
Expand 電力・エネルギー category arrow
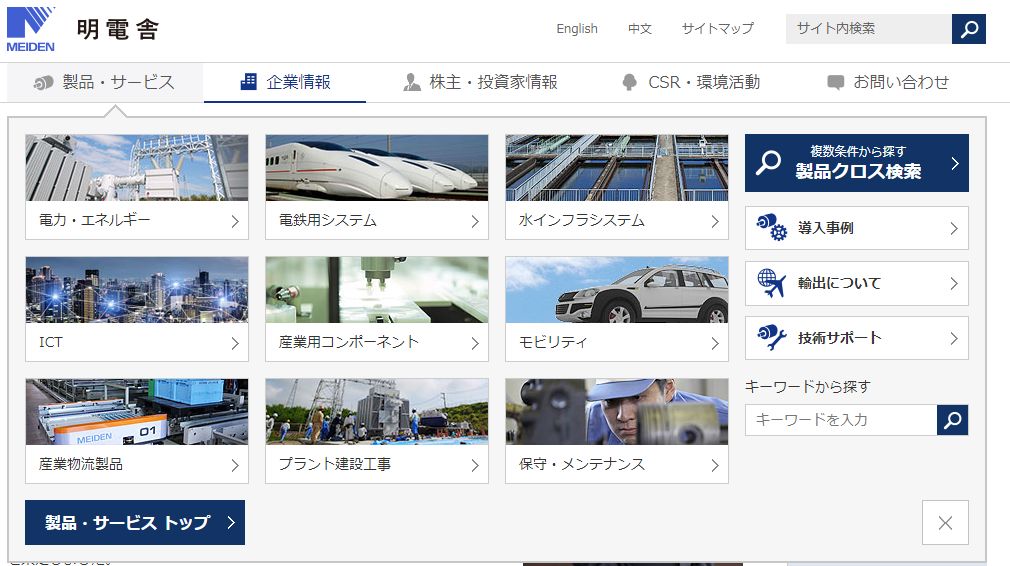coord(235,221)
